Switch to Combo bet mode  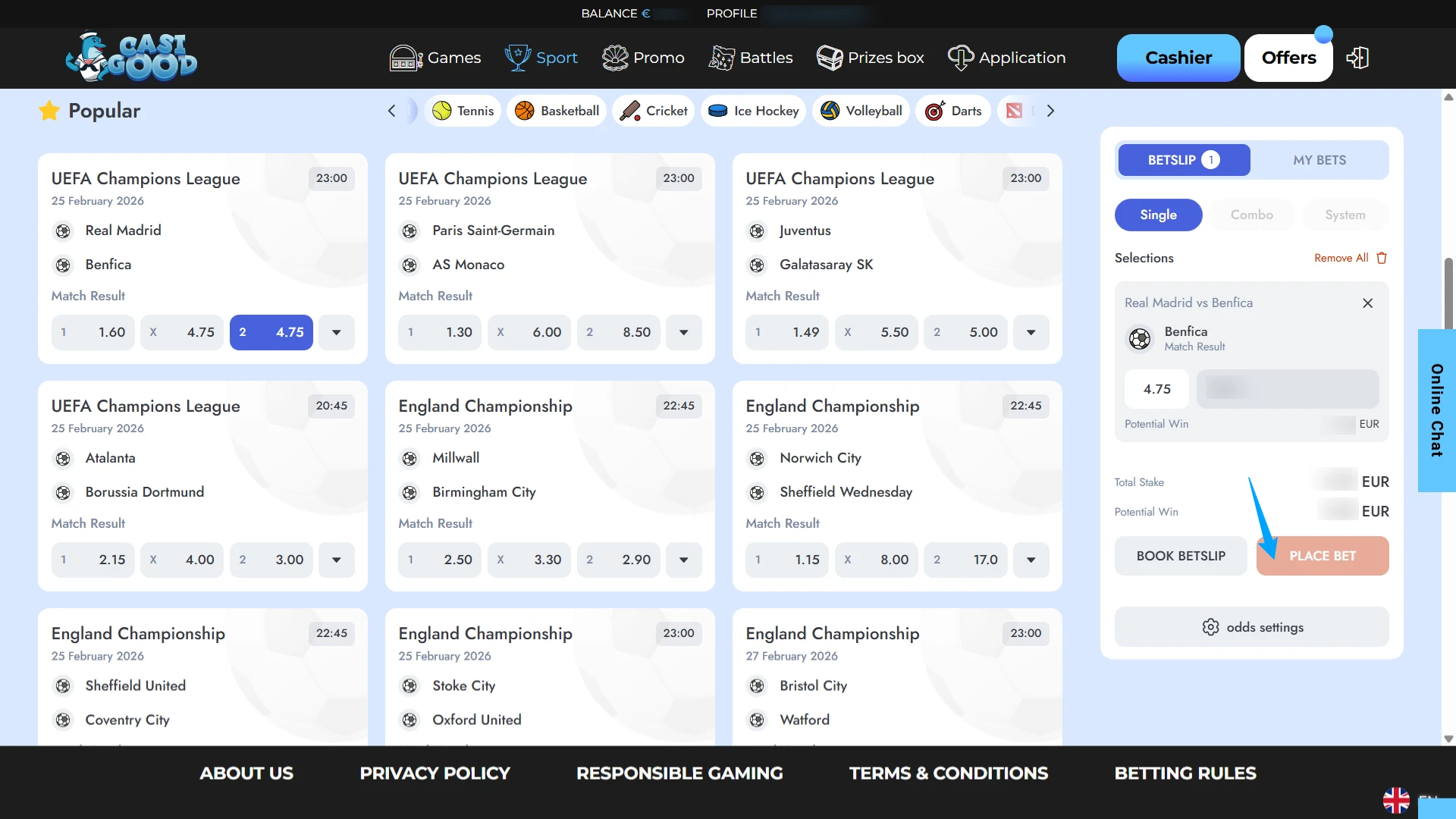click(x=1251, y=215)
